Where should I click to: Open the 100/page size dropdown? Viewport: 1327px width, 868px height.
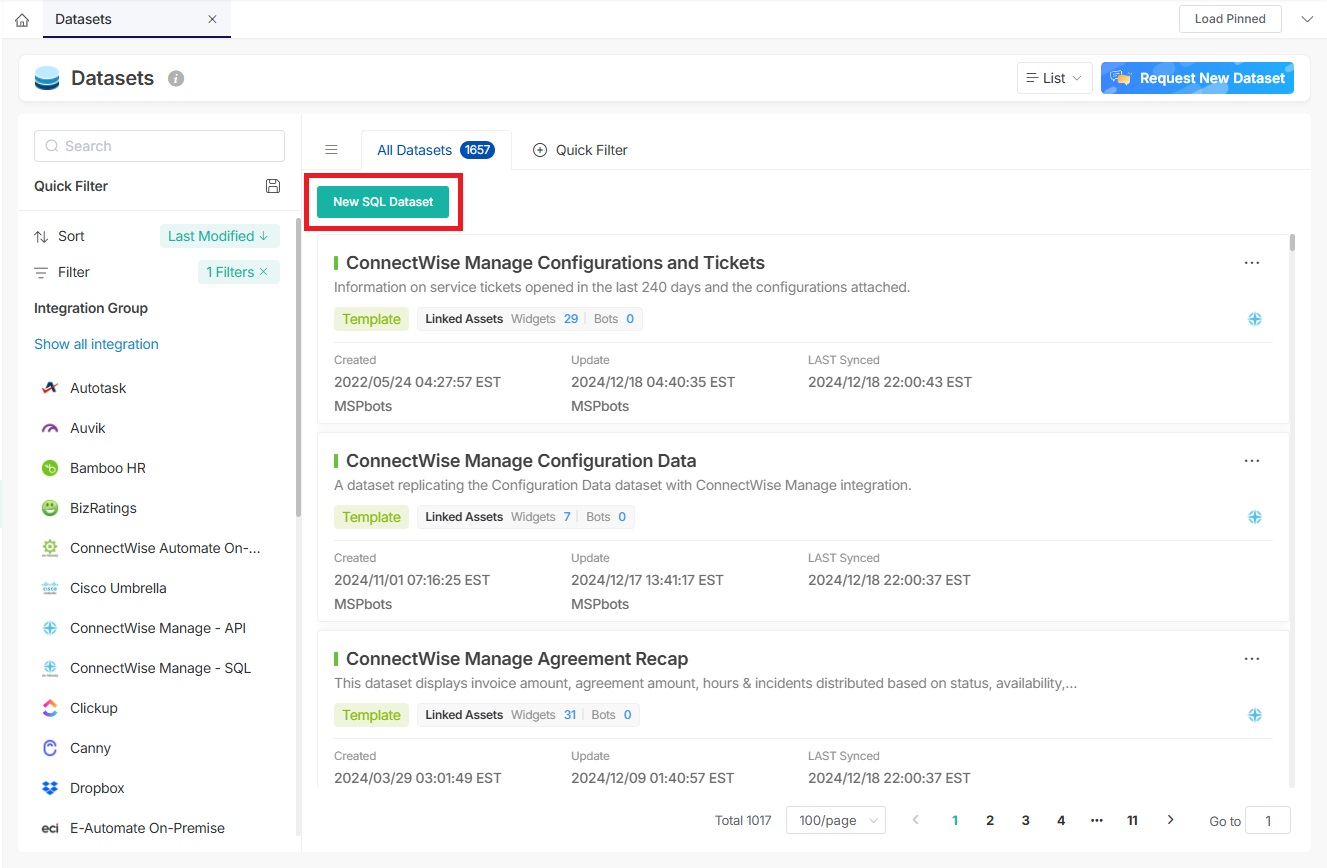pos(835,820)
